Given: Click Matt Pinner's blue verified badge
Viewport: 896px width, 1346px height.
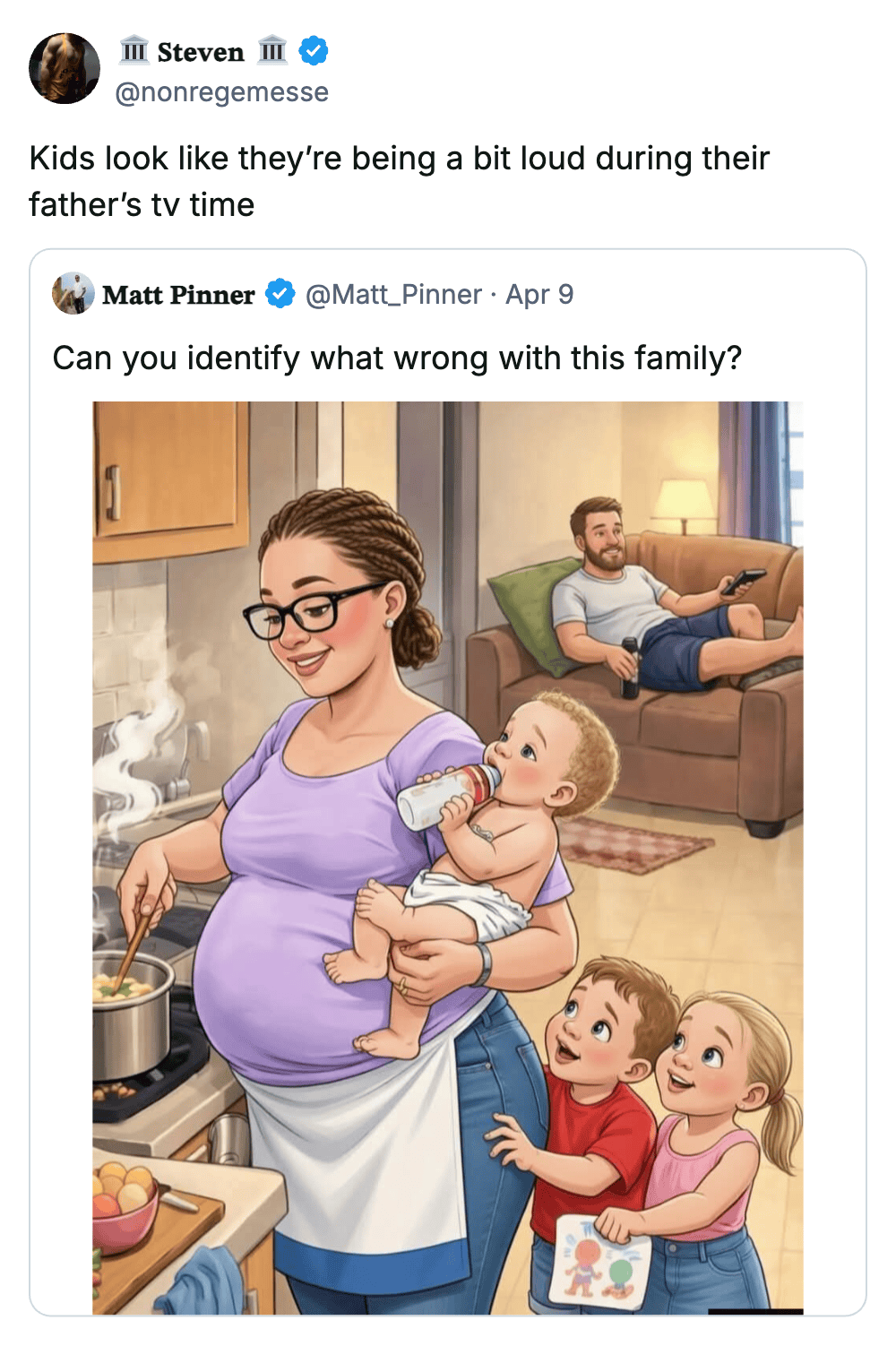Looking at the screenshot, I should [x=280, y=294].
